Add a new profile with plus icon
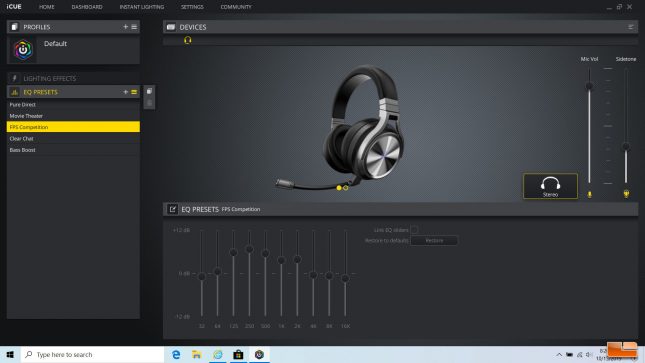The height and width of the screenshot is (363, 645). click(x=125, y=27)
